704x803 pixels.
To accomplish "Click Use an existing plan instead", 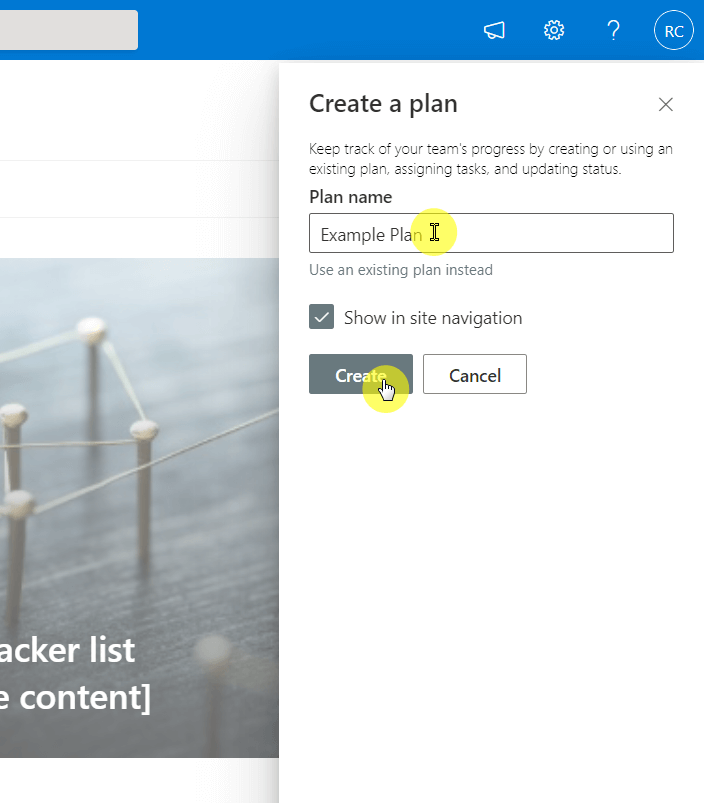I will coord(401,270).
